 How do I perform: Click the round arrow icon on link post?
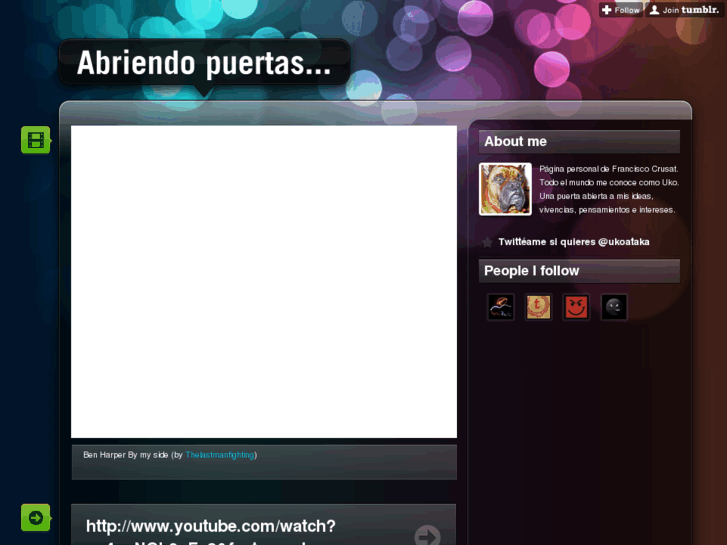[427, 536]
